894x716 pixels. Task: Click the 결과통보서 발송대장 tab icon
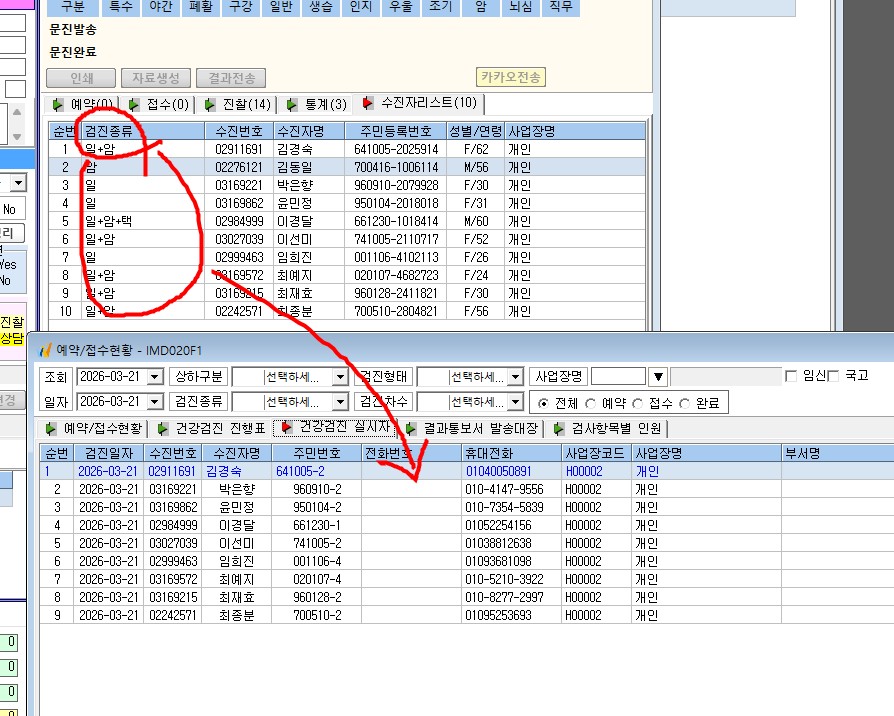coord(411,429)
